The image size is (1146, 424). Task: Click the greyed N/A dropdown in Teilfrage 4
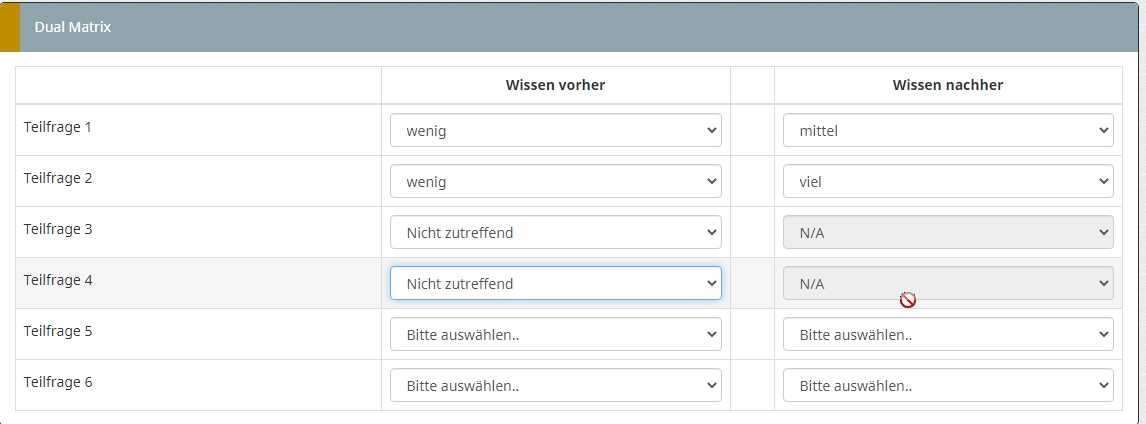(x=947, y=283)
